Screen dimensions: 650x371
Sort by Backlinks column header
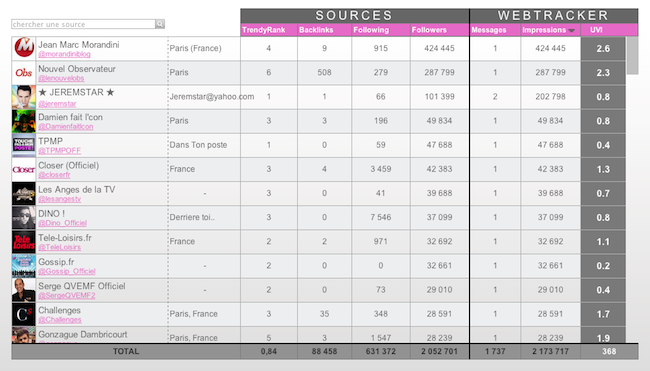click(x=316, y=30)
